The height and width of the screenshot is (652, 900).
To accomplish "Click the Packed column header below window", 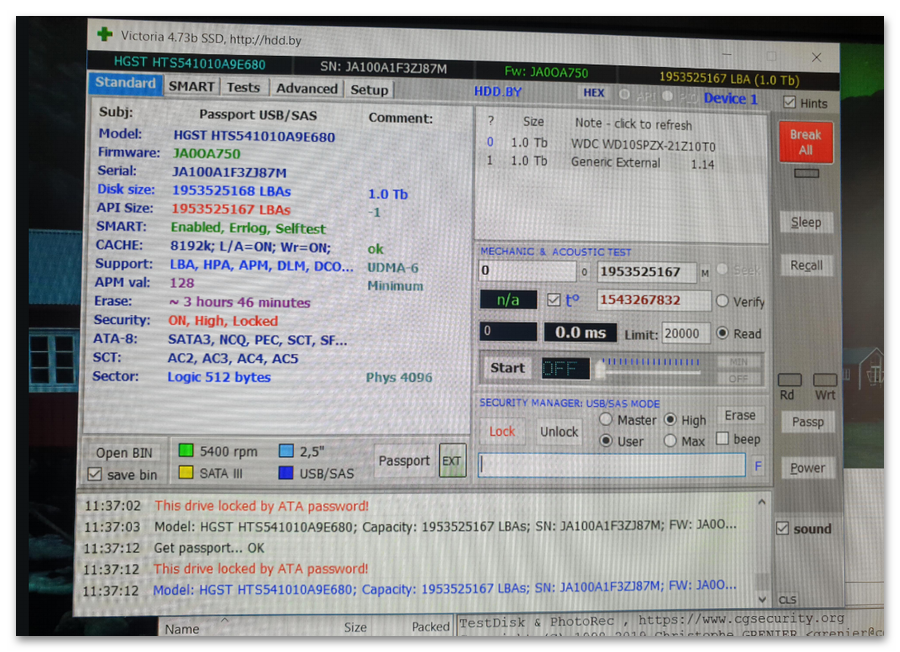I will tap(430, 626).
